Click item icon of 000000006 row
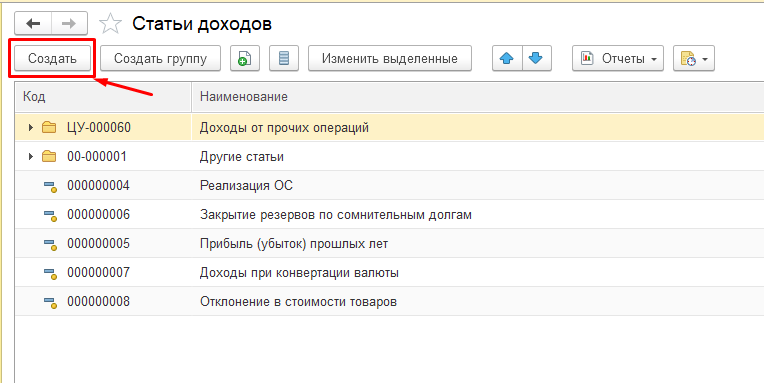764x383 pixels. (51, 215)
